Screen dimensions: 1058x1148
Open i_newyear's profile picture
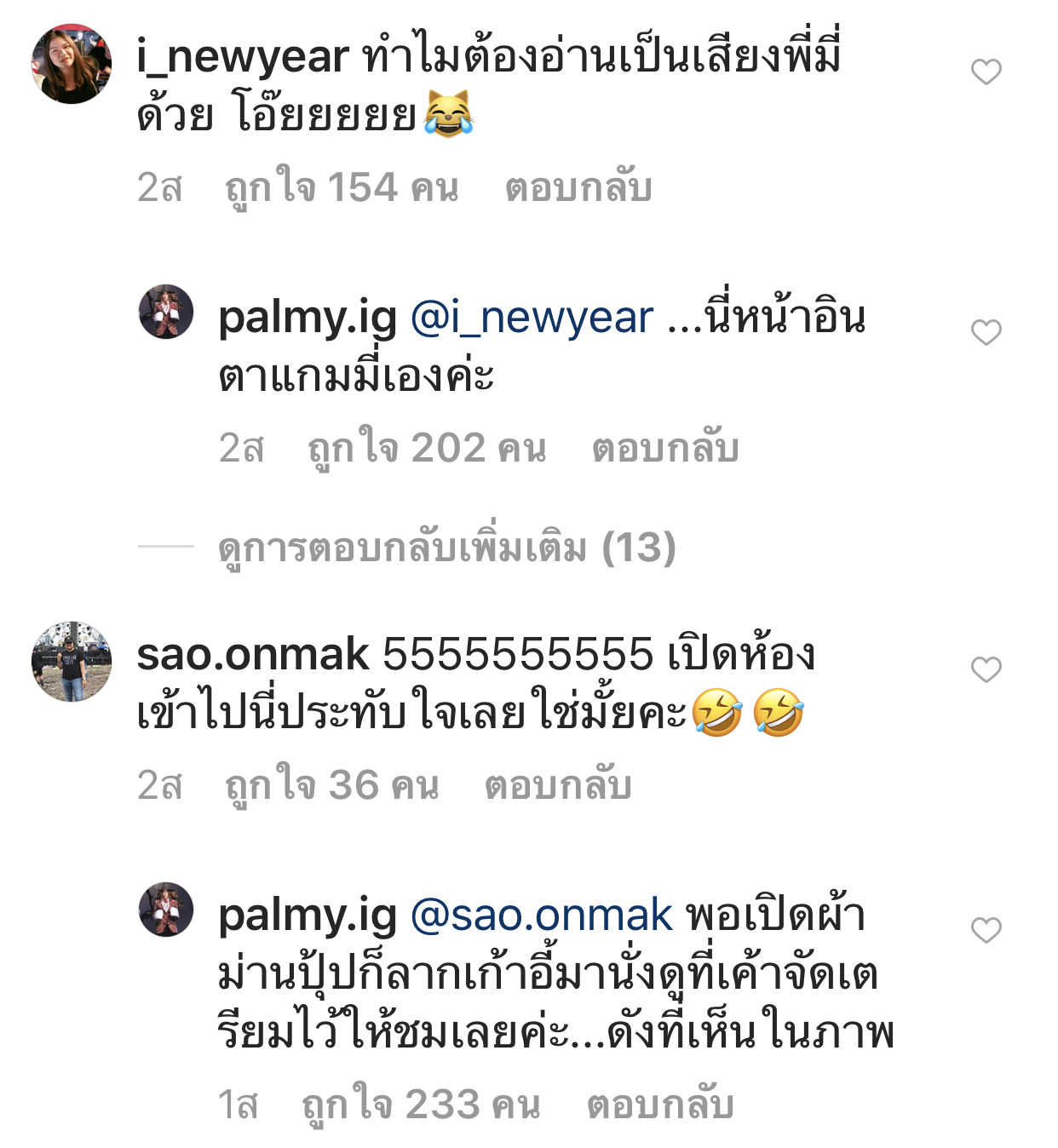coord(72,64)
